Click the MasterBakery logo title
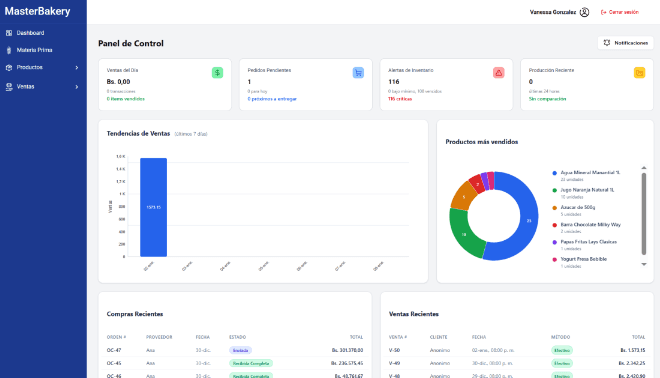This screenshot has height=378, width=660. [37, 11]
